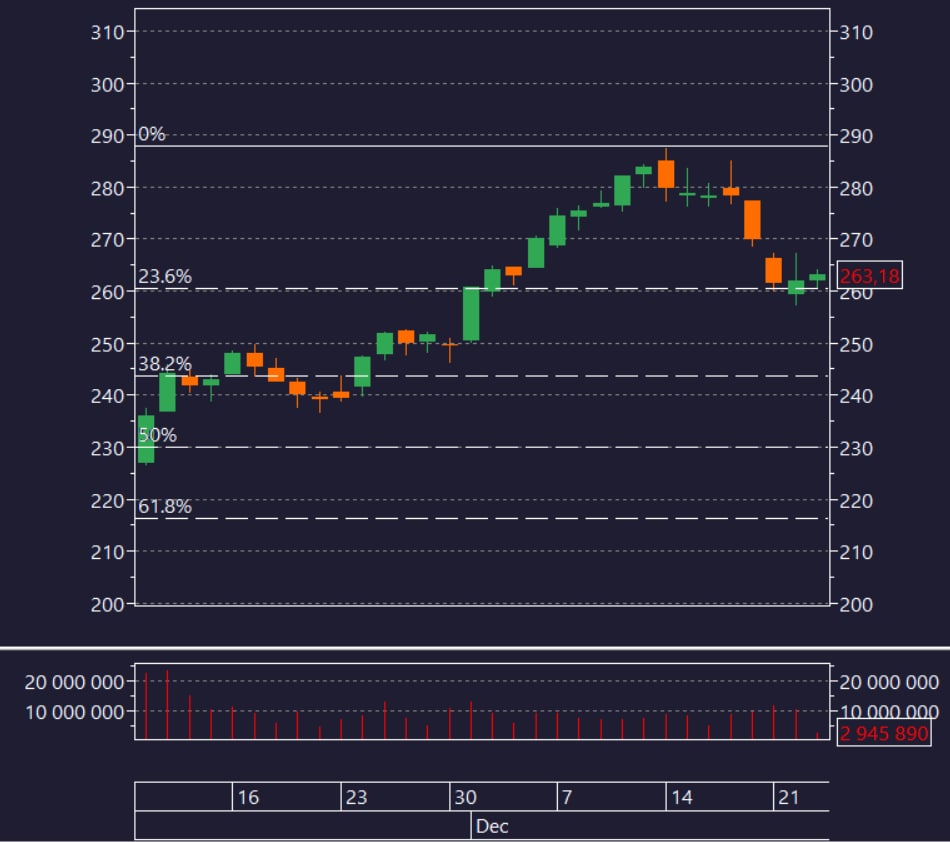Click the date axis label 16
The image size is (950, 842).
pos(248,797)
